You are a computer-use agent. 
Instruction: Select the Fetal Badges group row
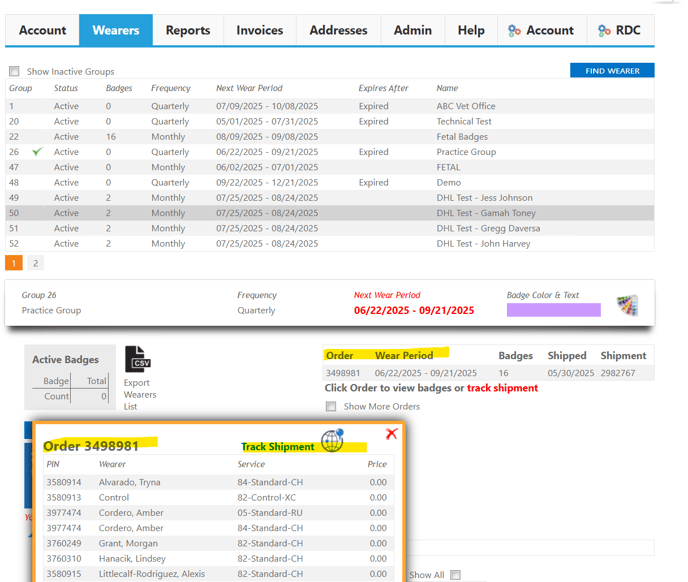(x=330, y=137)
